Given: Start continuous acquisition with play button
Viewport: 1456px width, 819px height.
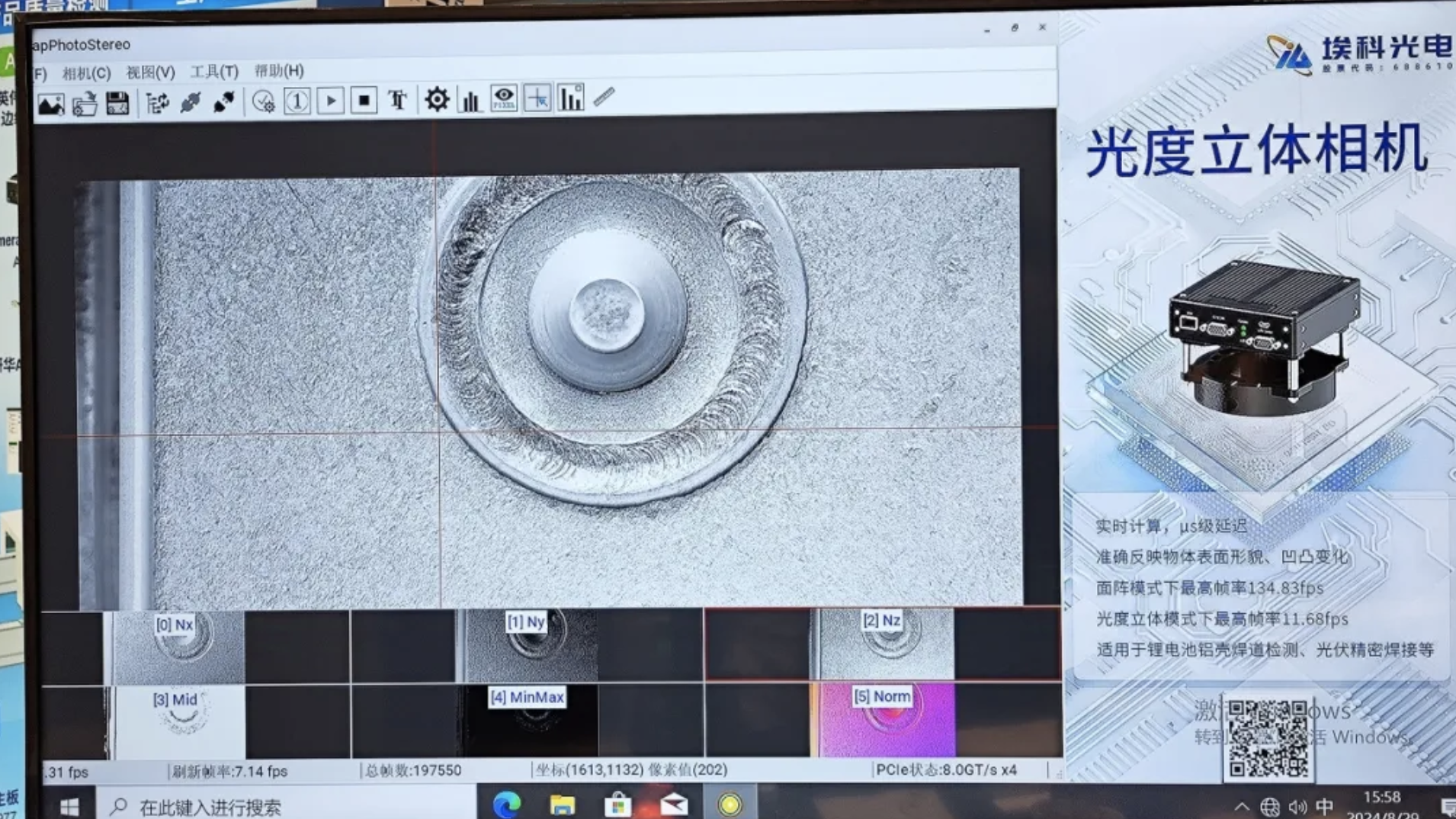Looking at the screenshot, I should [330, 101].
